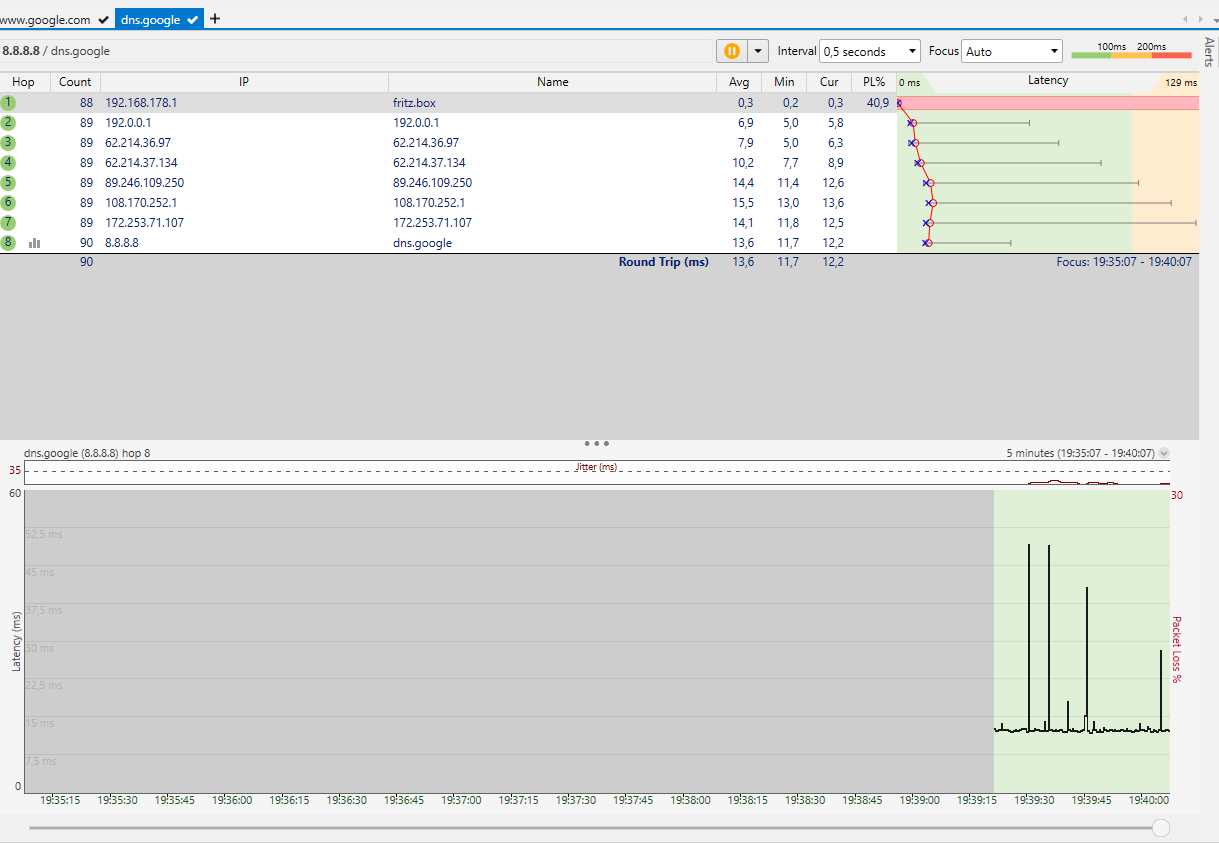Screen dimensions: 1219x843
Task: Click hop 1 red packet loss bar
Action: 1049,103
